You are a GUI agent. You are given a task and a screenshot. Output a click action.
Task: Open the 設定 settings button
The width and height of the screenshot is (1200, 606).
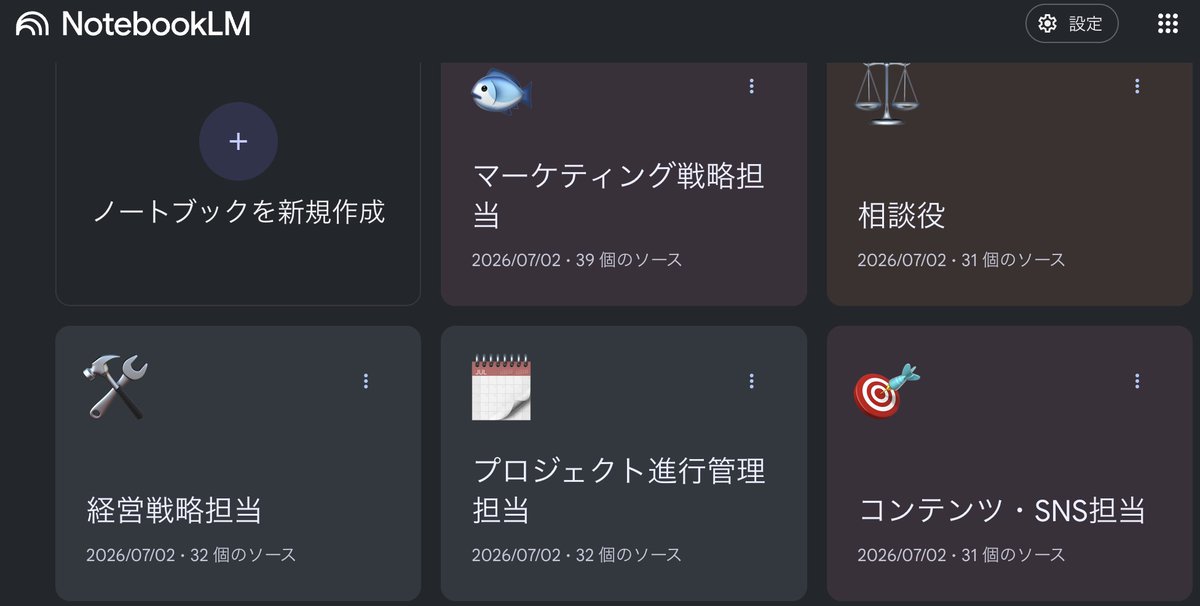pyautogui.click(x=1072, y=24)
